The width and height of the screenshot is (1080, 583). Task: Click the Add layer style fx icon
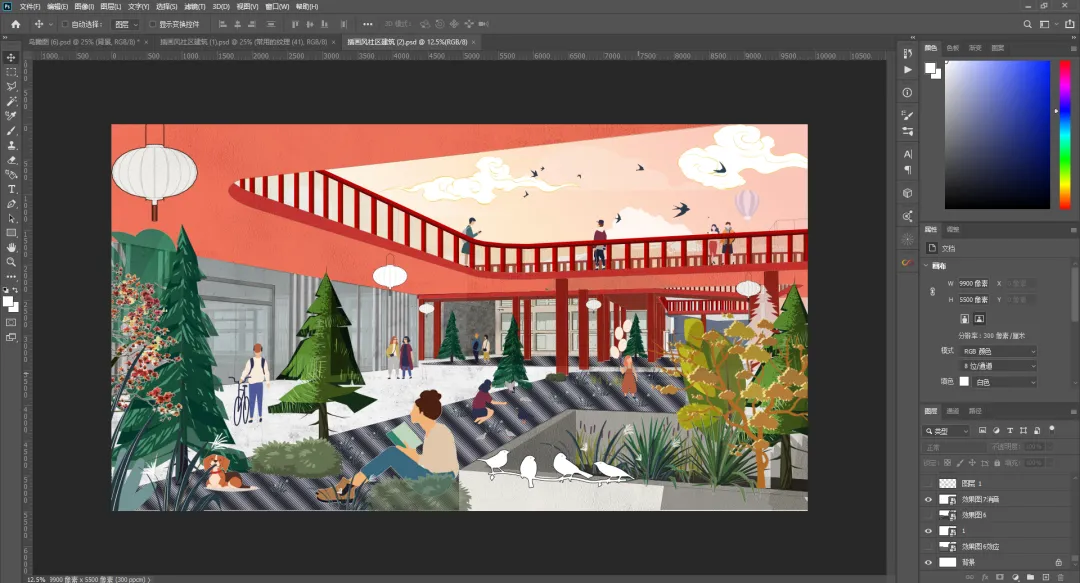[985, 577]
